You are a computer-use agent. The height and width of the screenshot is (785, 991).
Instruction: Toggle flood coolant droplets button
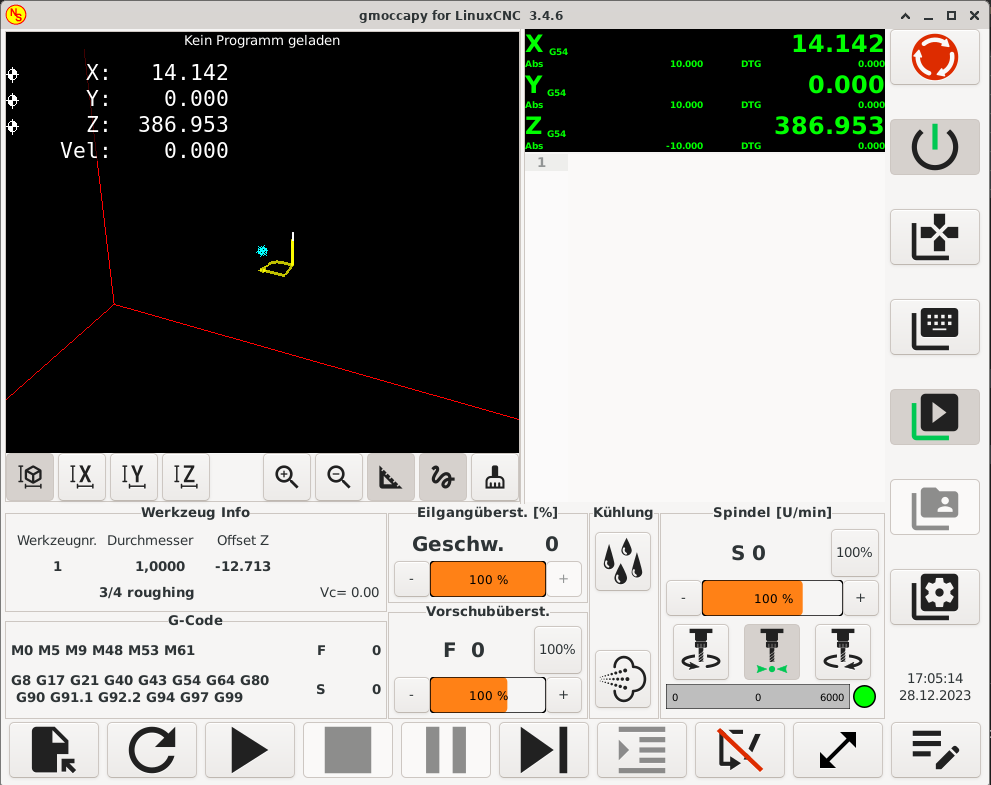point(623,561)
